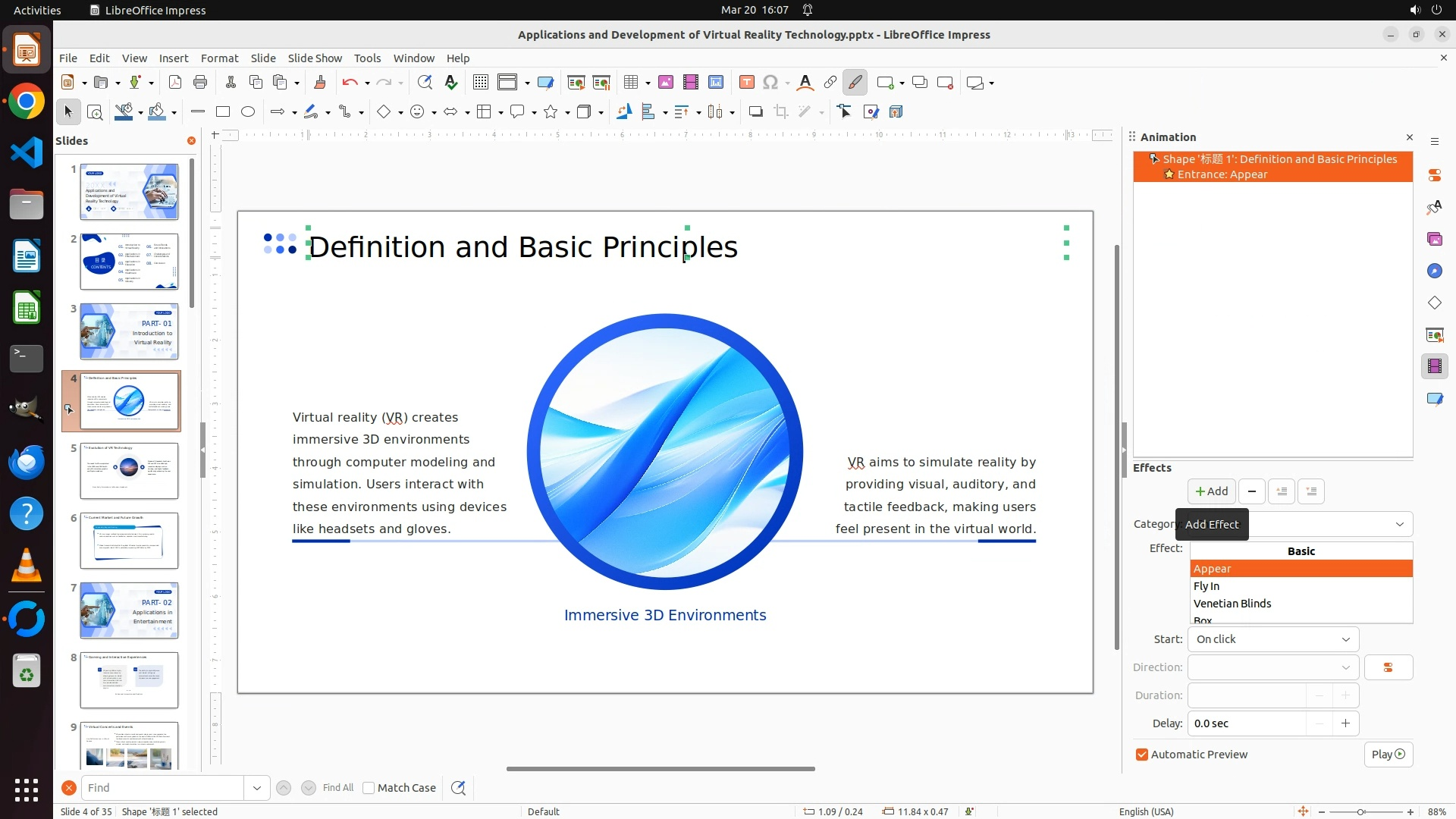Viewport: 1456px width, 819px height.
Task: Open the Start 'On click' dropdown
Action: coord(1272,639)
